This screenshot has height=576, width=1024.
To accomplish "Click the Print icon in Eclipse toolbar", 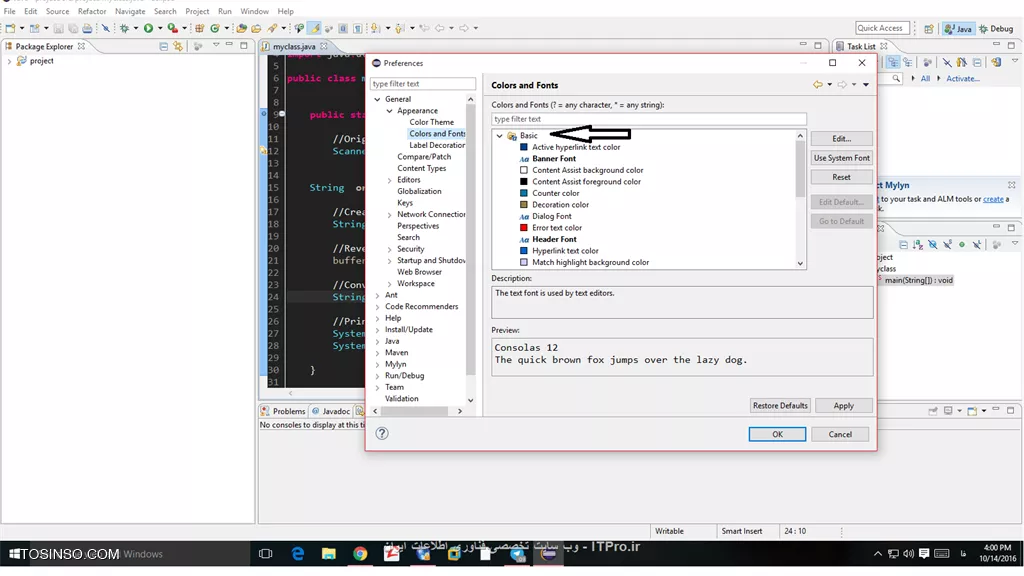I will (x=87, y=28).
